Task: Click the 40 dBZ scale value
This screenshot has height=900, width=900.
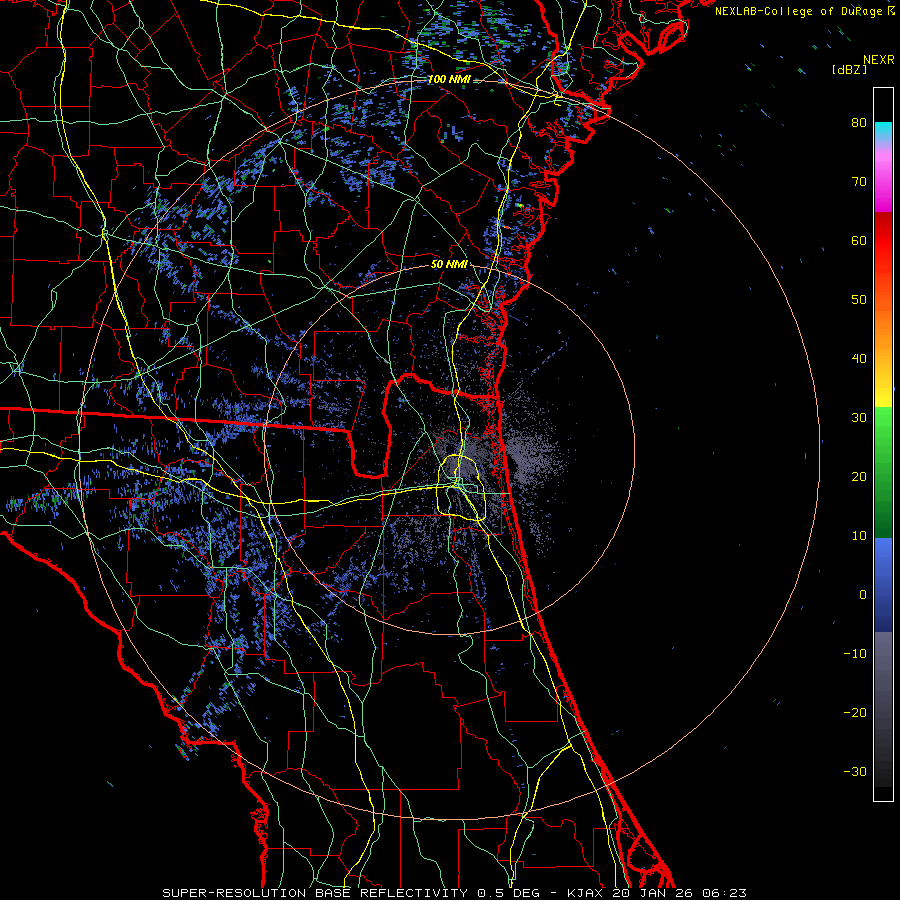Action: click(859, 359)
